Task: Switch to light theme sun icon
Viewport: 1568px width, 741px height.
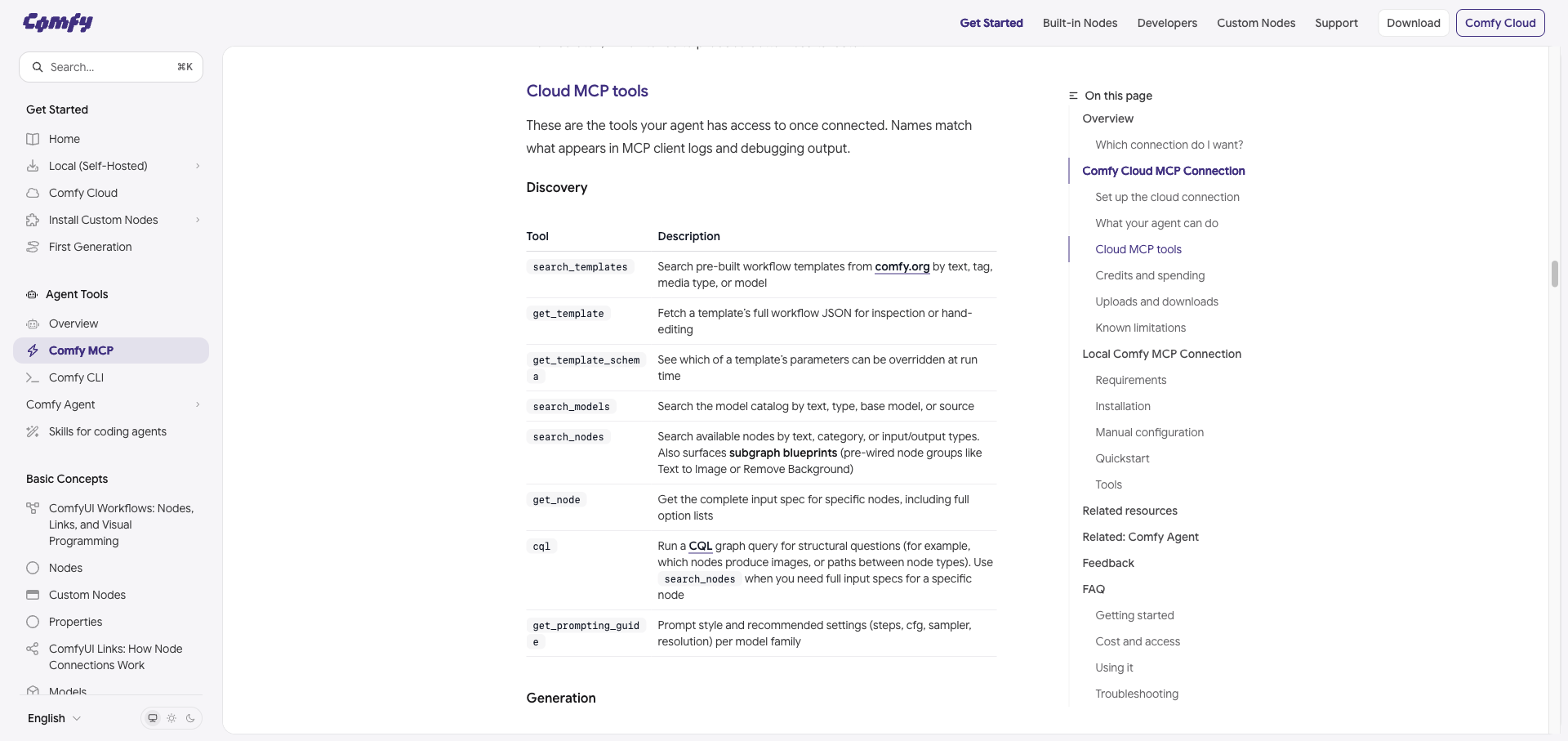Action: 171,718
